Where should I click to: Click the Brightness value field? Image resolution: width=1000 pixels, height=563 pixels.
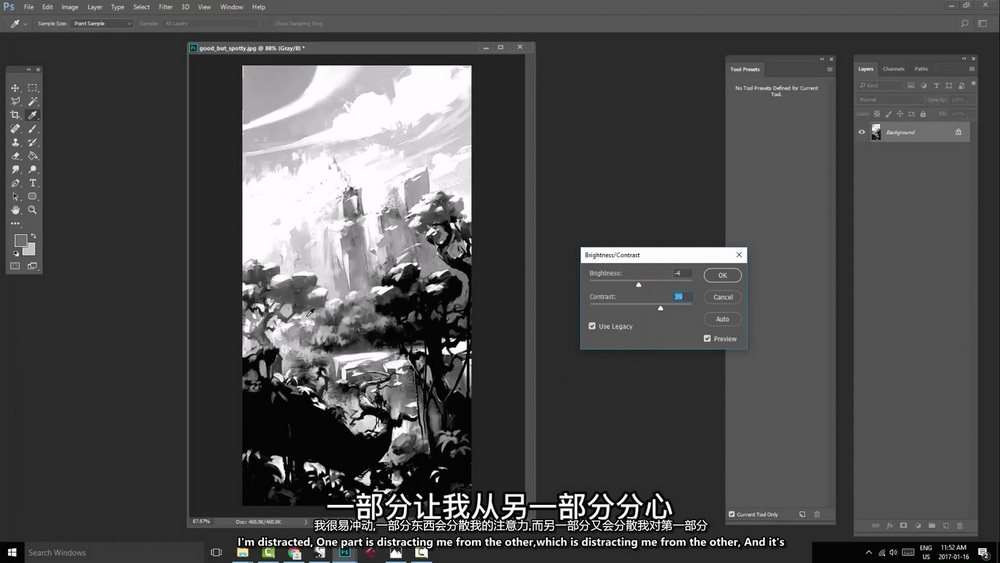tap(682, 274)
